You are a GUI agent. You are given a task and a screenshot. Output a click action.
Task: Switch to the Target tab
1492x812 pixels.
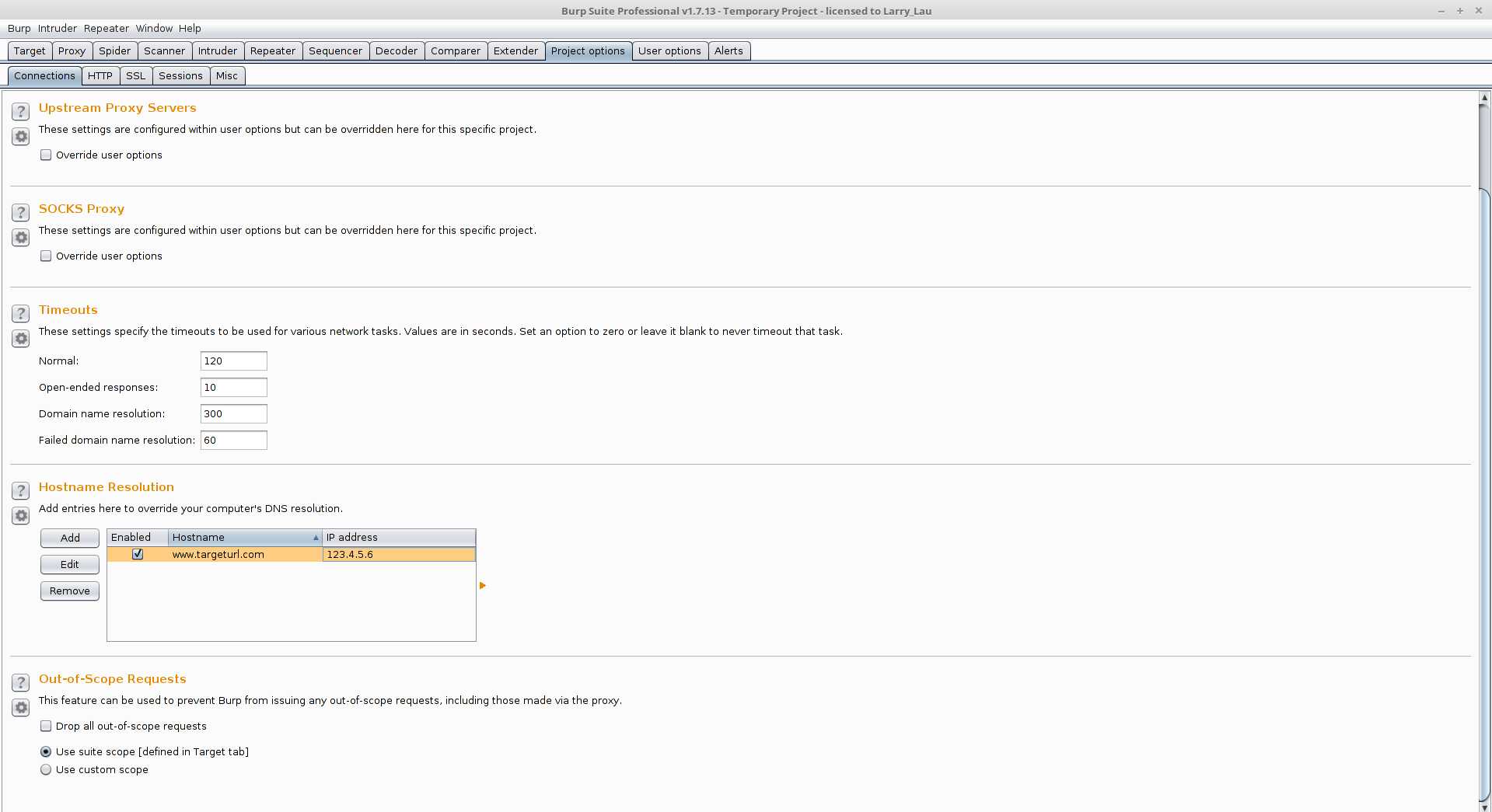(x=30, y=51)
